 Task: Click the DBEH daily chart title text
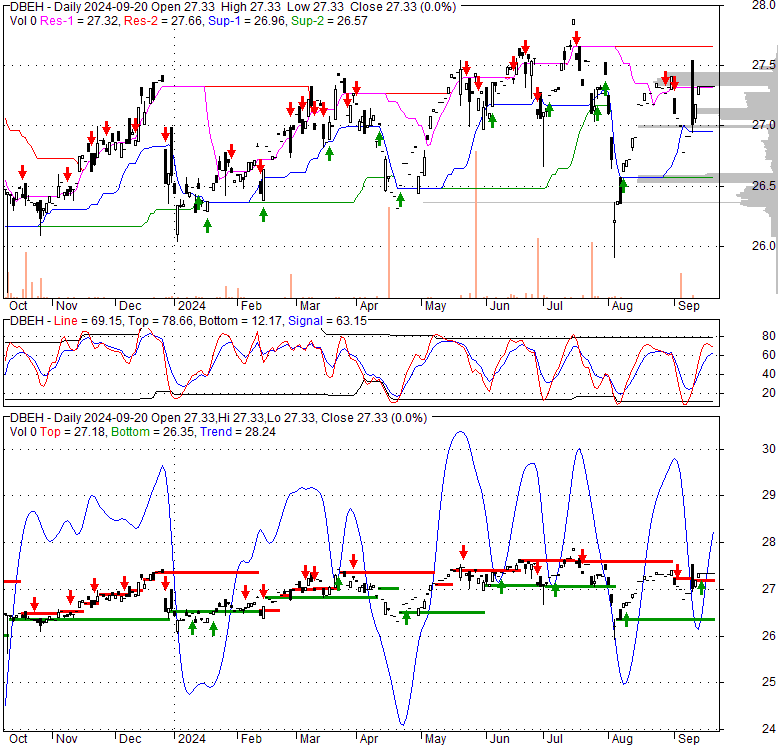tap(233, 7)
